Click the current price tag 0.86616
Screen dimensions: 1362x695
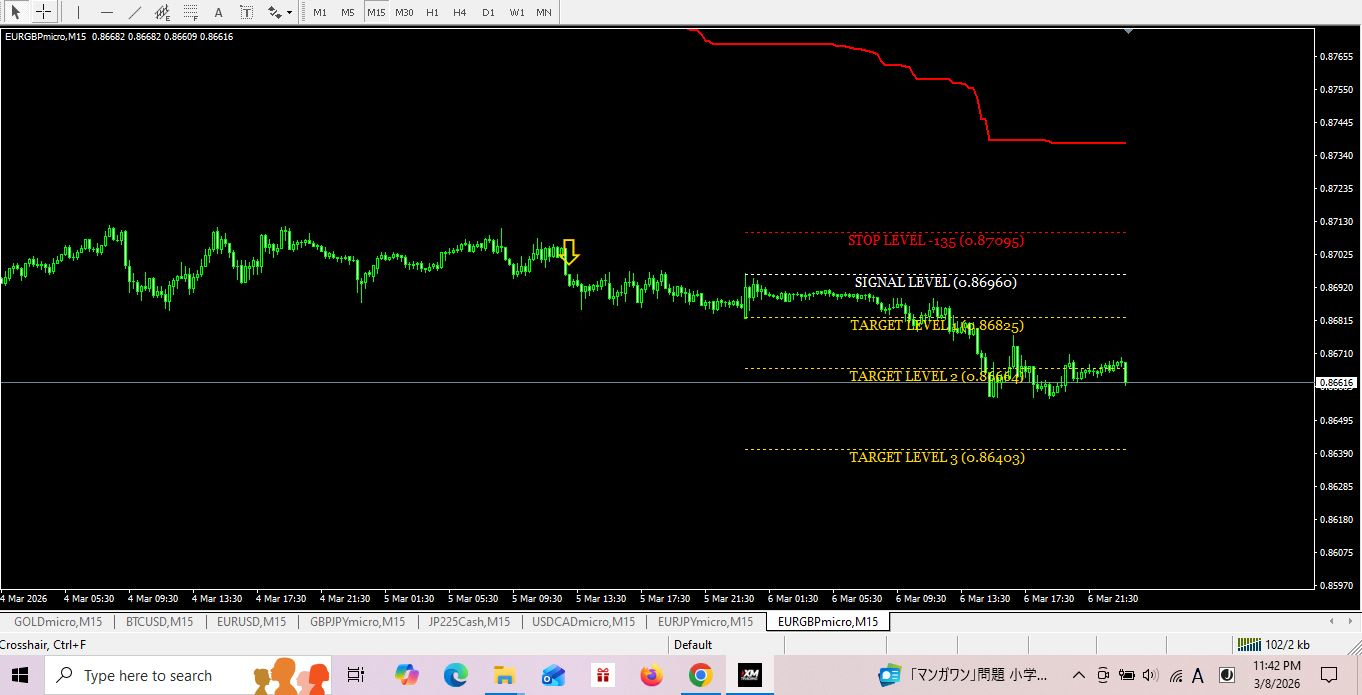[x=1336, y=383]
